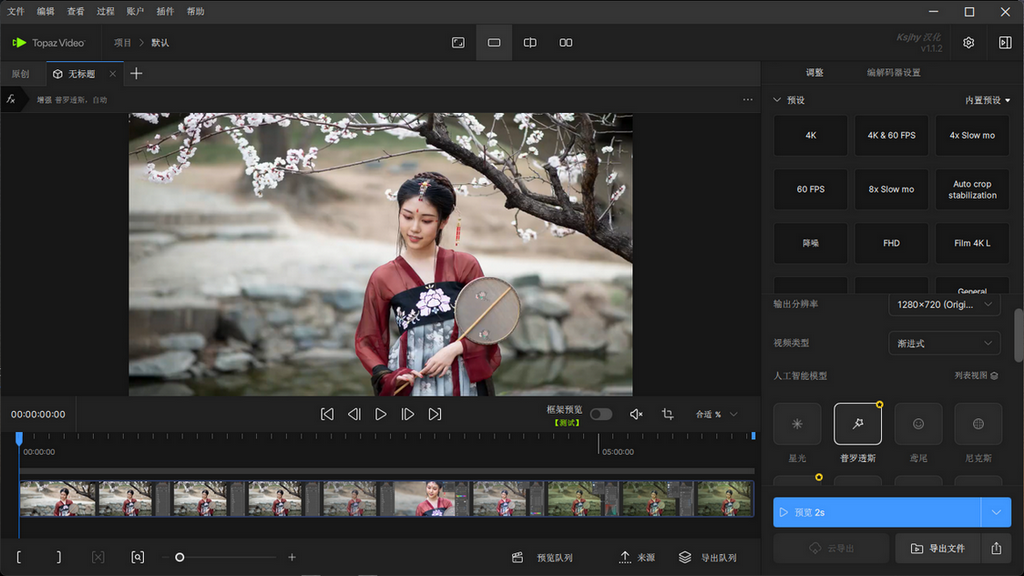Expand the 视频类型 dropdown
The height and width of the screenshot is (576, 1024).
click(944, 343)
